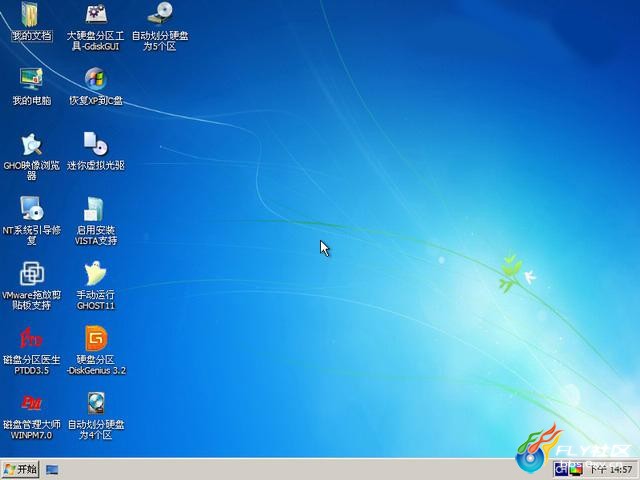This screenshot has width=640, height=480.
Task: Click the 开始 start button
Action: tap(20, 469)
